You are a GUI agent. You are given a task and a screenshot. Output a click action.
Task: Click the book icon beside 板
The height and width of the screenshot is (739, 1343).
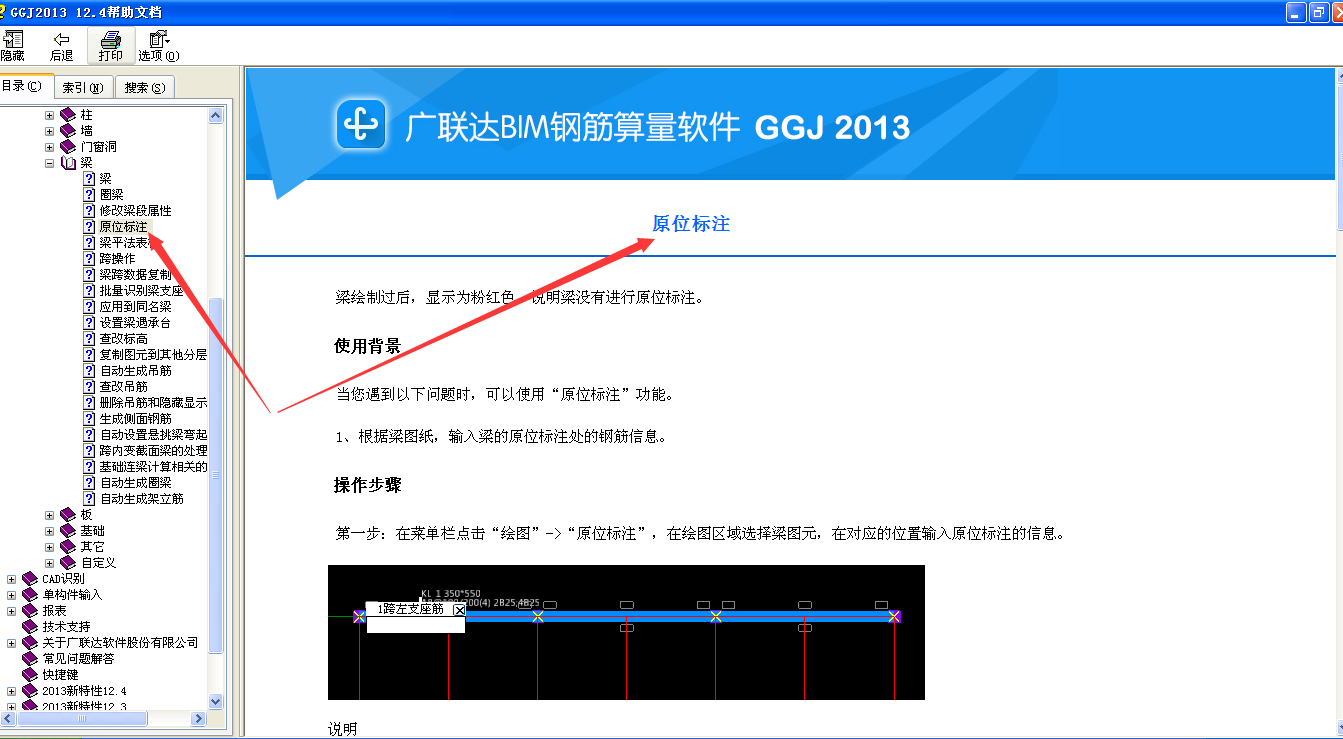[x=68, y=515]
